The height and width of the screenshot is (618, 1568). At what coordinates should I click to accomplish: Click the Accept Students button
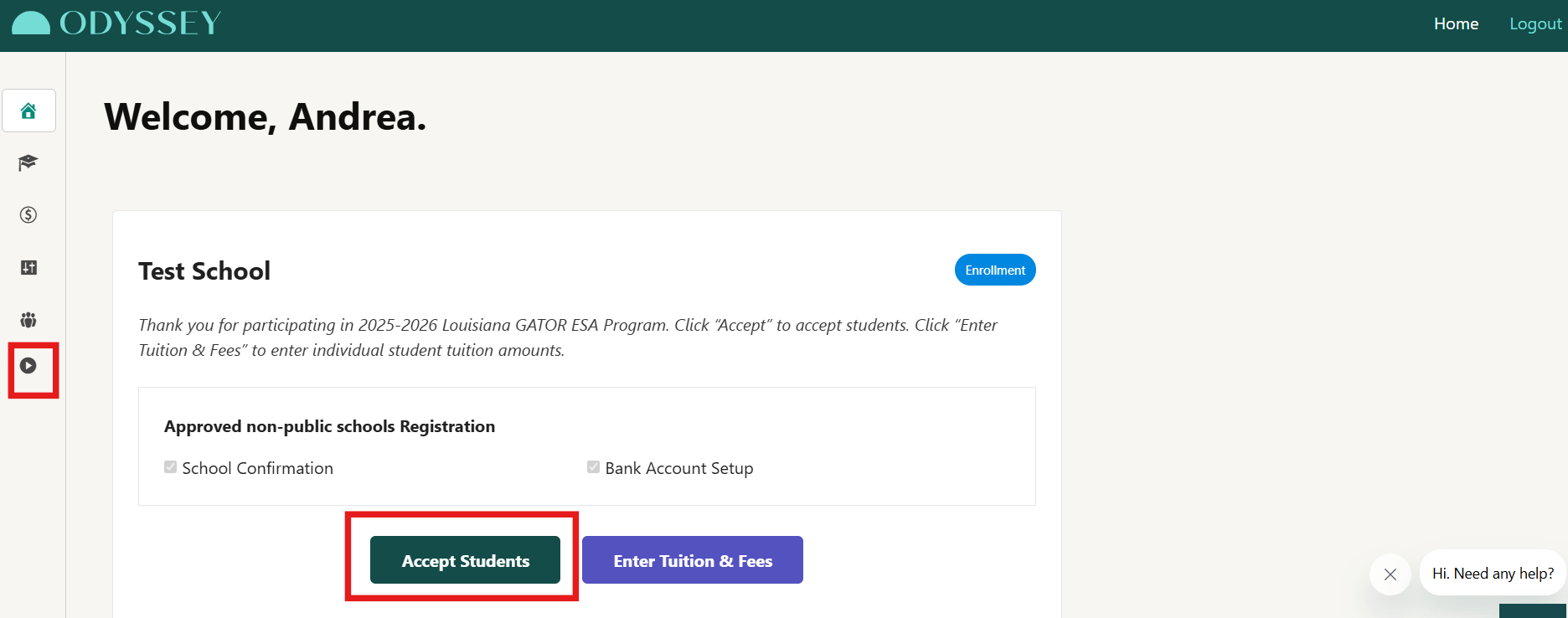coord(465,560)
